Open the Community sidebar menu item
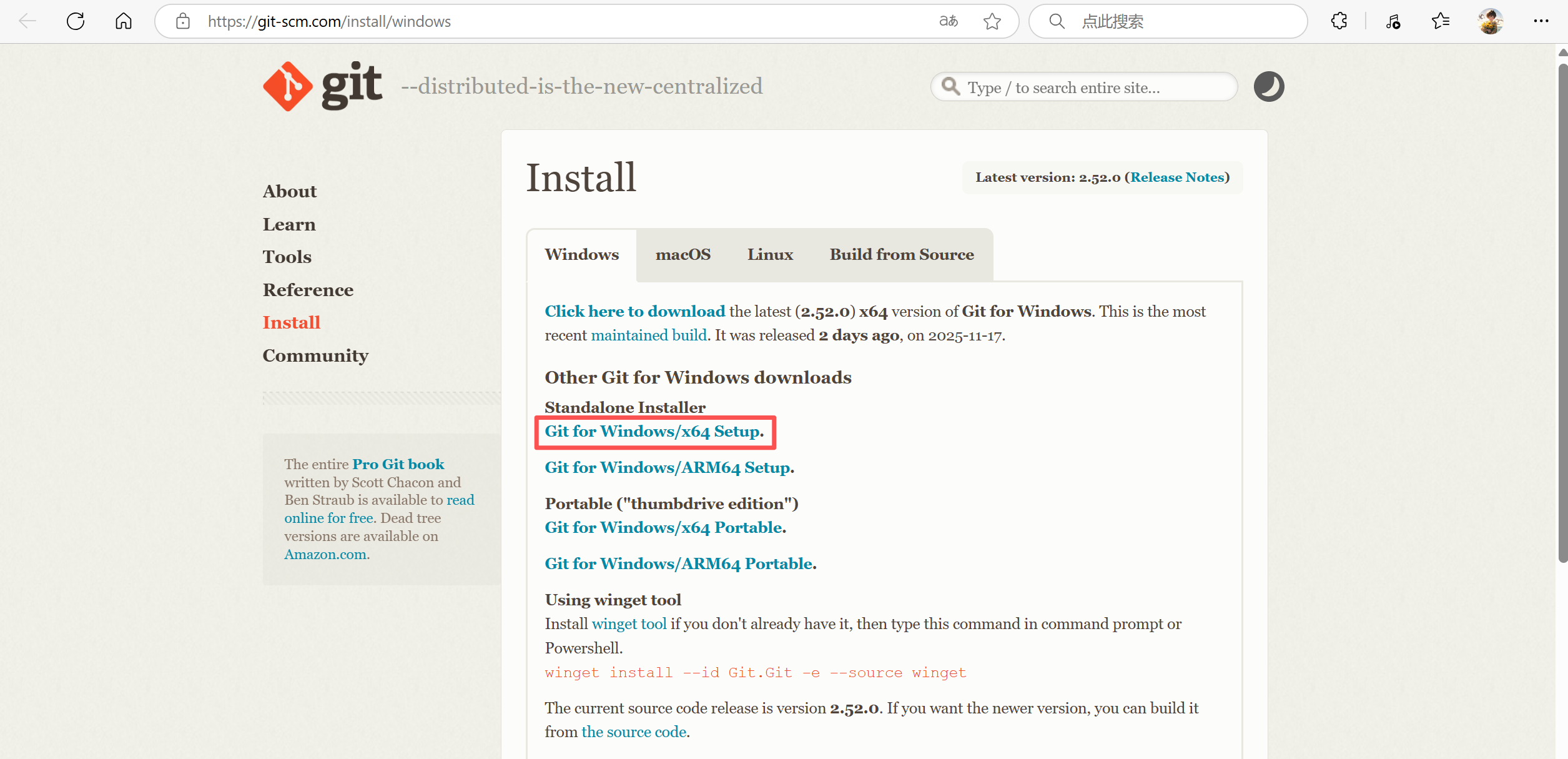Viewport: 1568px width, 759px height. click(x=315, y=355)
